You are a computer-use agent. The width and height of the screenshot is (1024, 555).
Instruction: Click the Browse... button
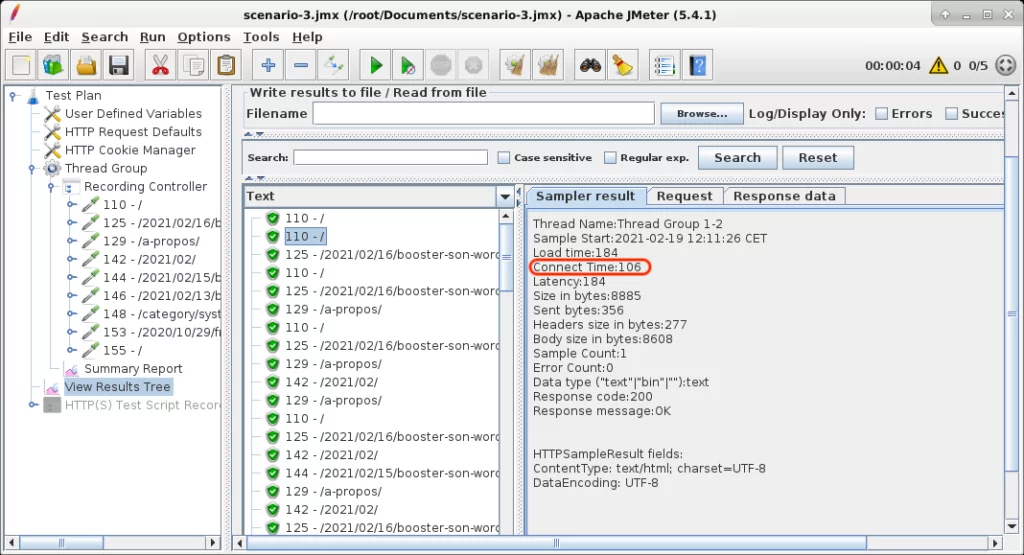pos(702,114)
